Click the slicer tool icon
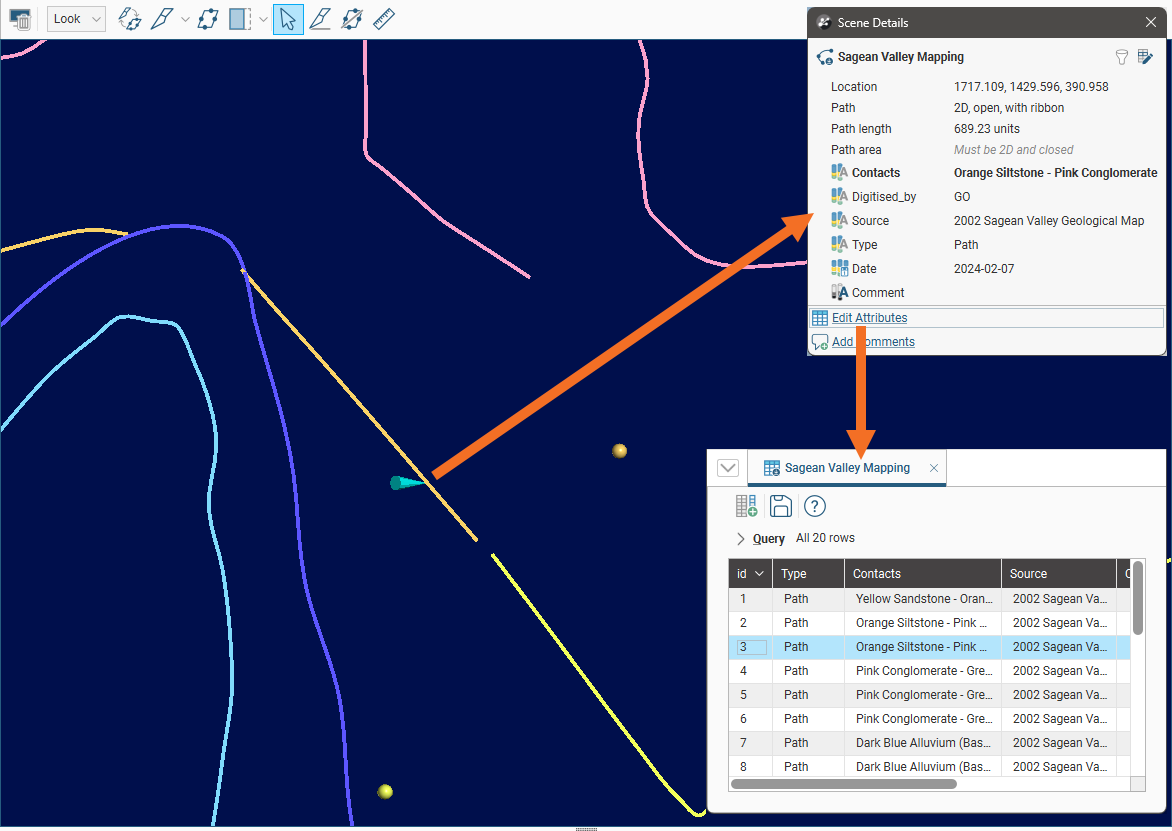The image size is (1172, 831). [x=239, y=19]
